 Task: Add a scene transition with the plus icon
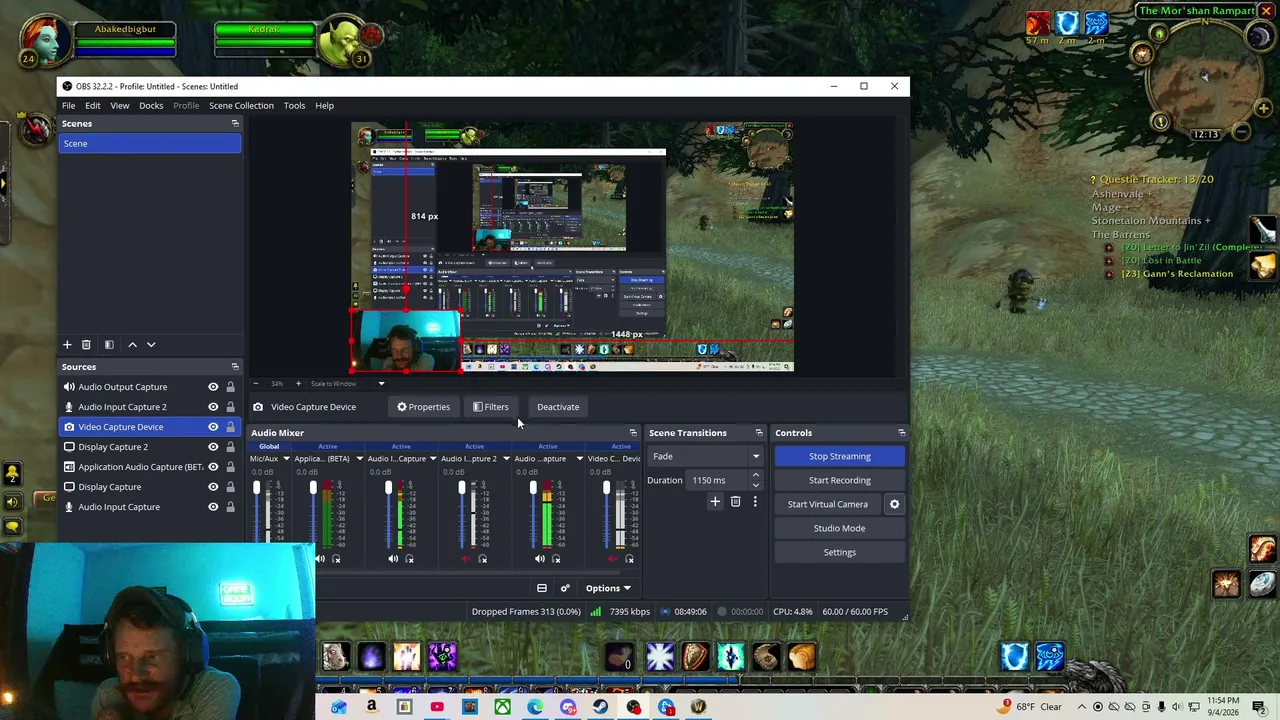715,502
